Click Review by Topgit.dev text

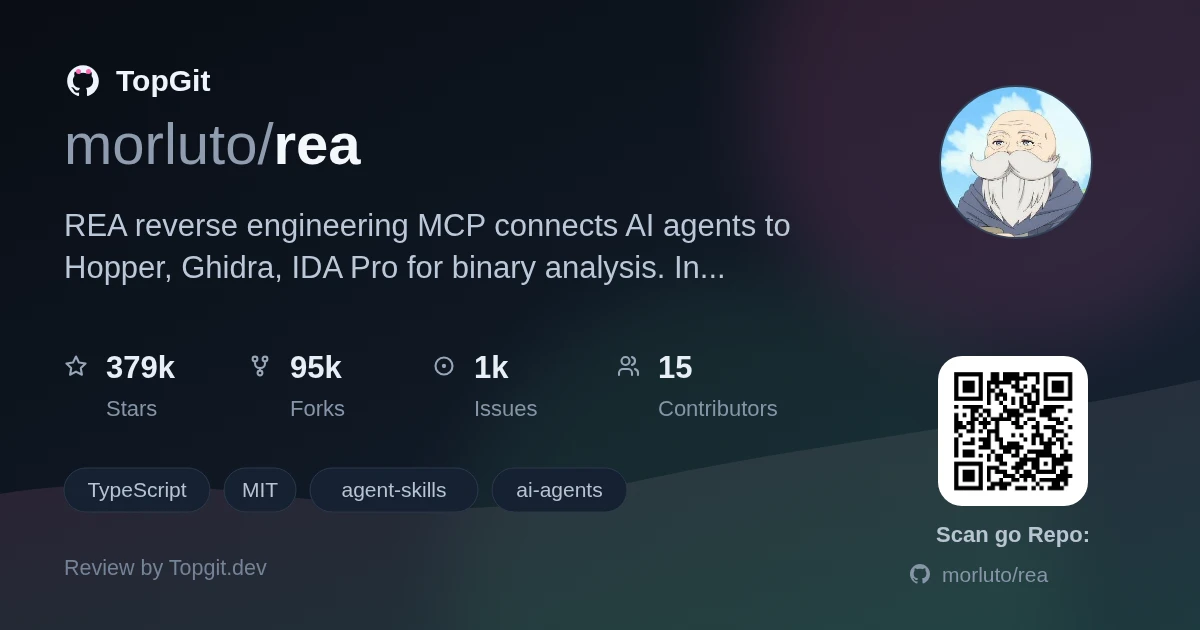tap(165, 568)
